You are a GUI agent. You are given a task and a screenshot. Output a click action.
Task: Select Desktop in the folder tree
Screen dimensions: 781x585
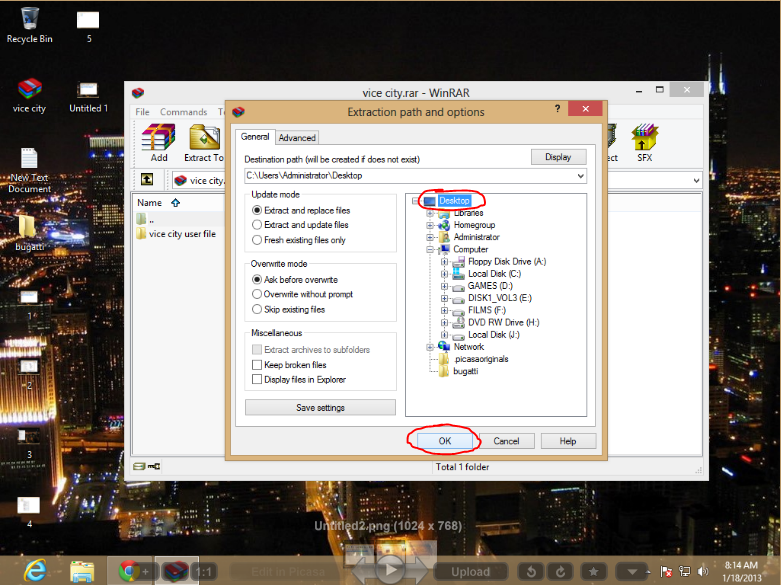pos(454,201)
